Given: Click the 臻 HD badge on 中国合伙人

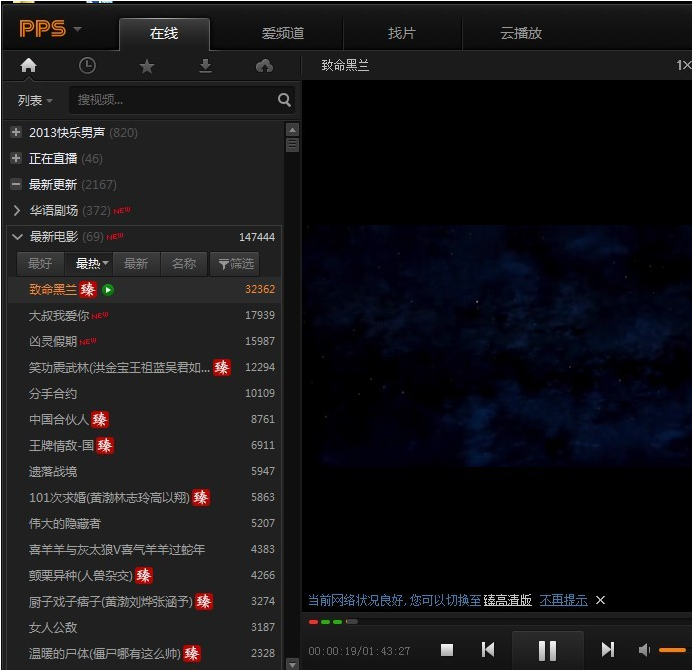Looking at the screenshot, I should coord(100,419).
